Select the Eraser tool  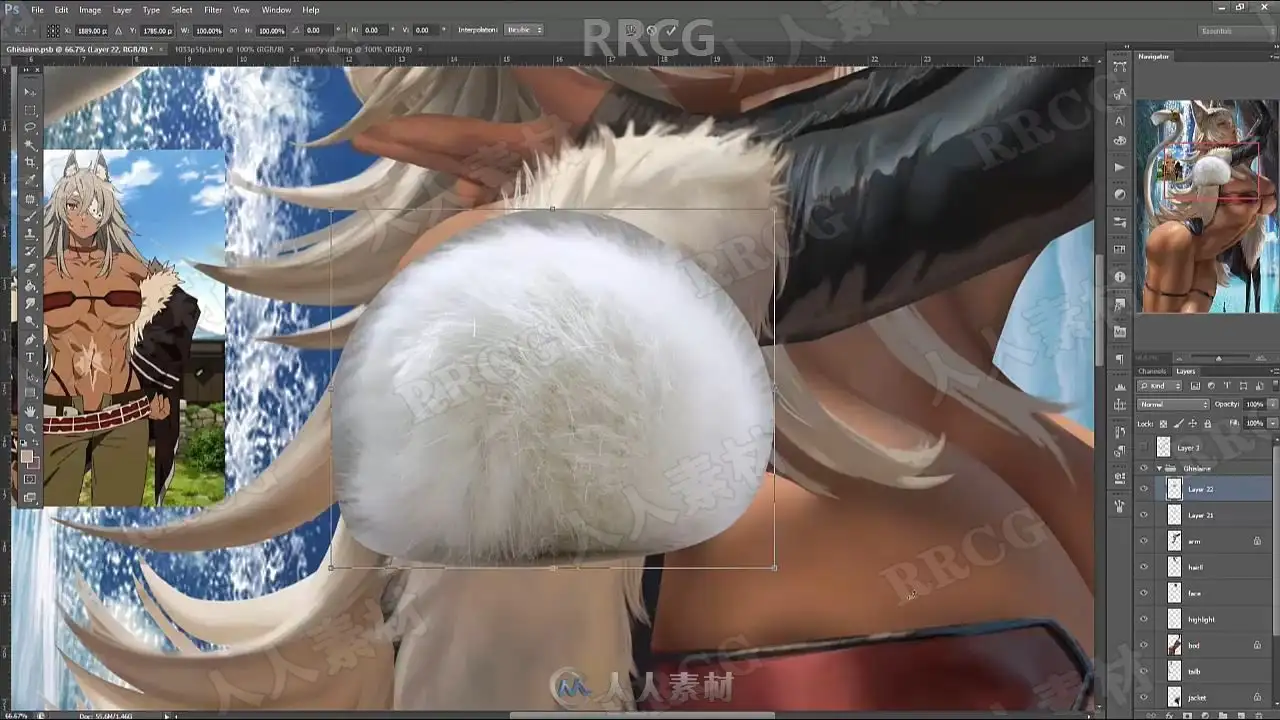coord(30,269)
